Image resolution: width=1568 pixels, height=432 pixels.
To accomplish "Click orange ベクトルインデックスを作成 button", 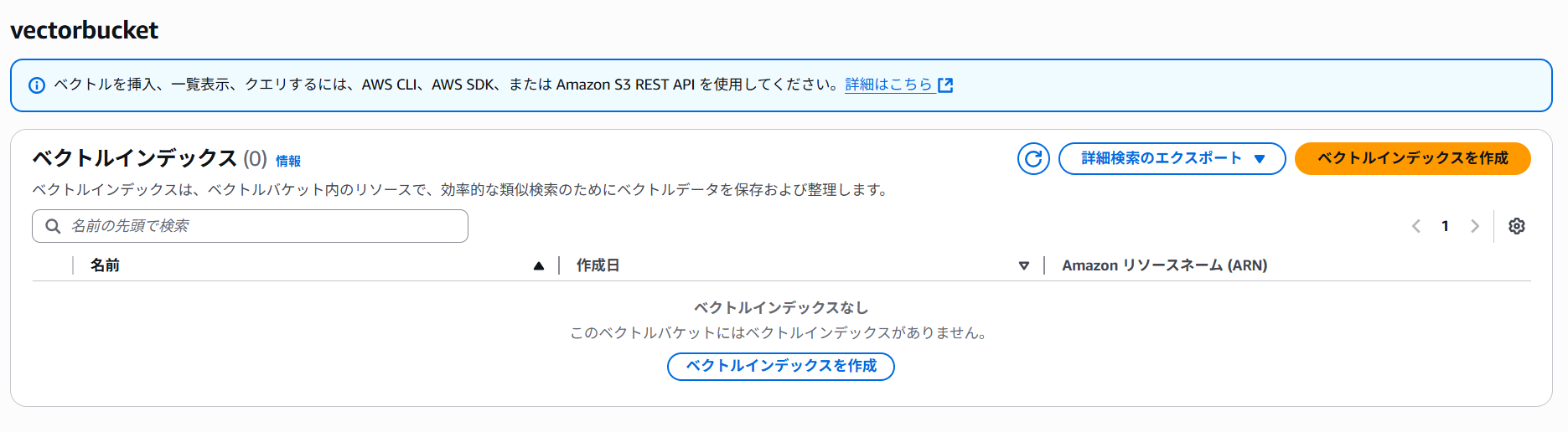I will point(1412,158).
